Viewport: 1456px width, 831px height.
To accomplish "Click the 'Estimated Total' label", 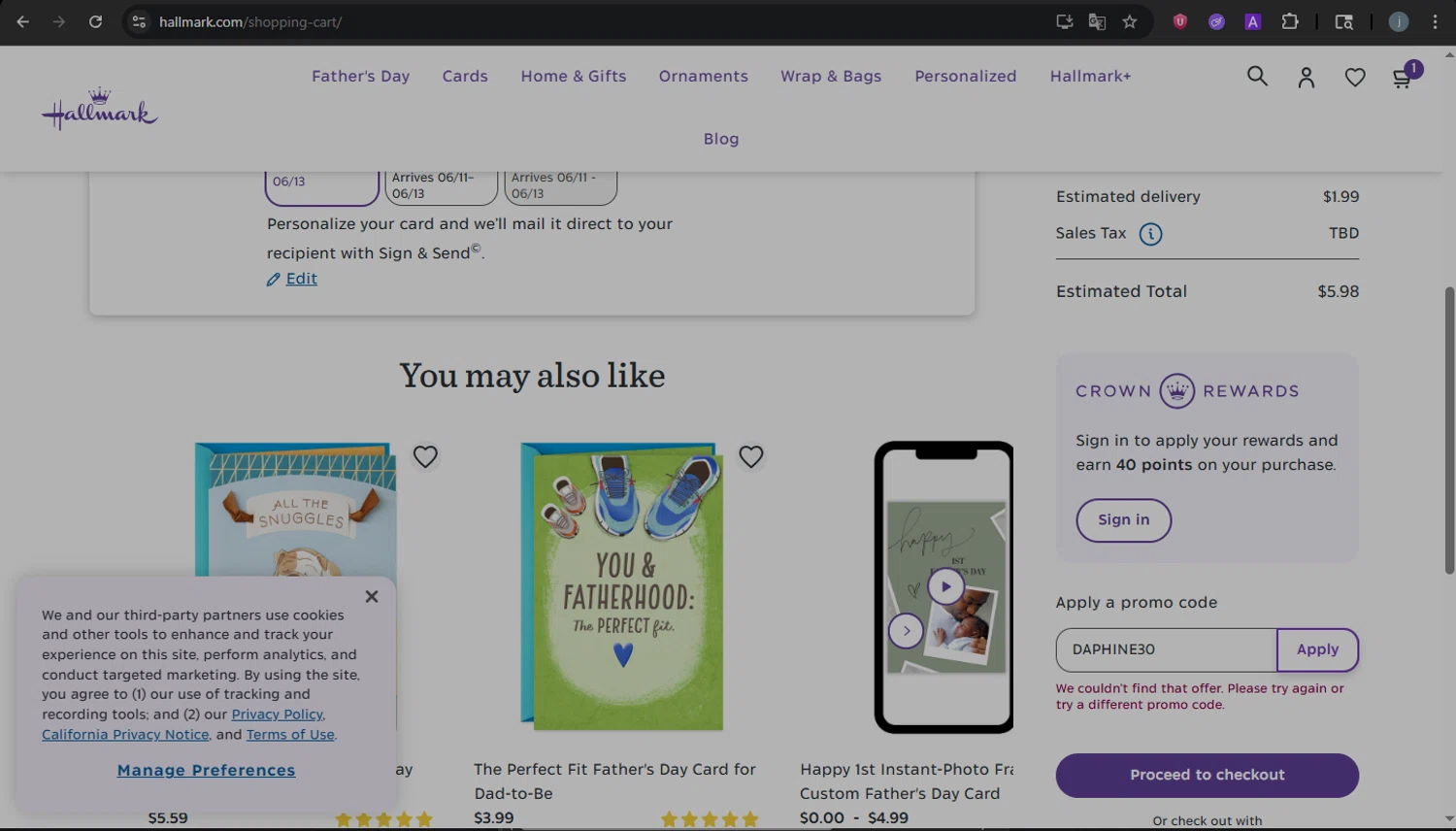I will click(x=1121, y=291).
